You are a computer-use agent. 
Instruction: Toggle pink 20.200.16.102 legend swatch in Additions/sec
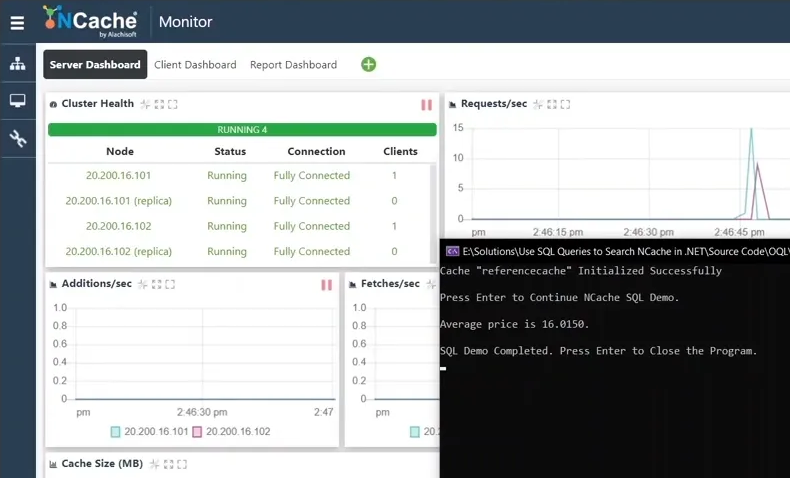tap(197, 432)
